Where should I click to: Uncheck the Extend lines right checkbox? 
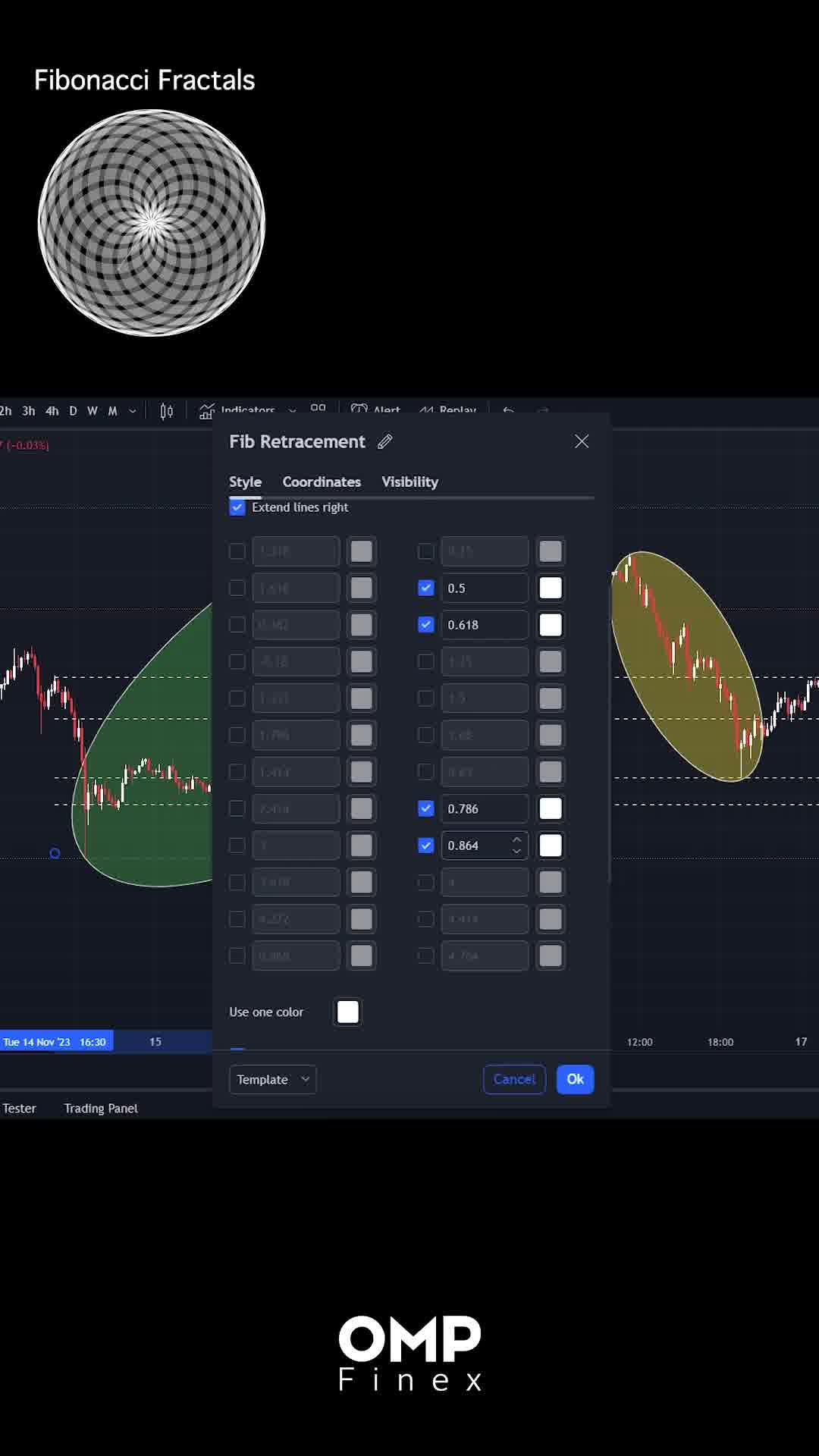237,507
